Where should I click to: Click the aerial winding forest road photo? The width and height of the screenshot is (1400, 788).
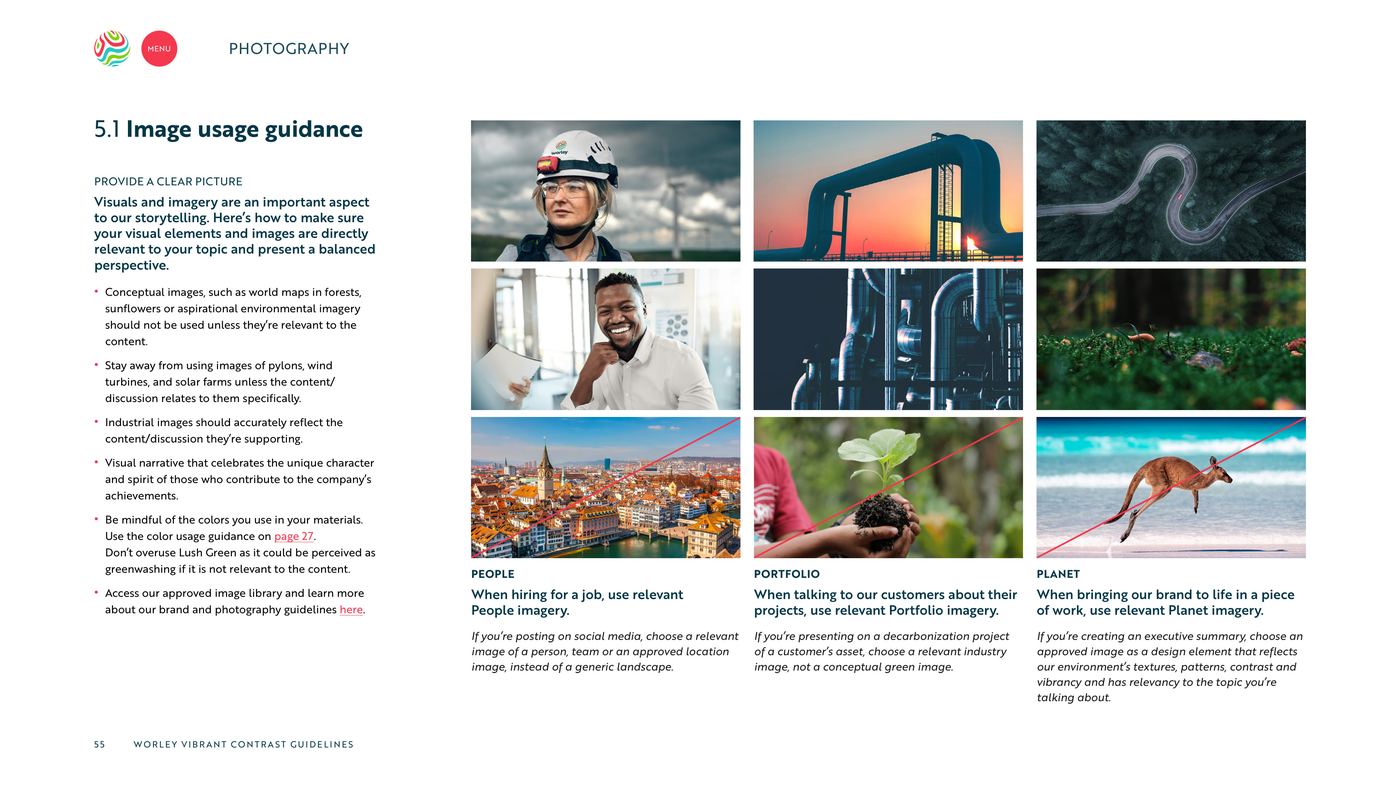(x=1171, y=191)
